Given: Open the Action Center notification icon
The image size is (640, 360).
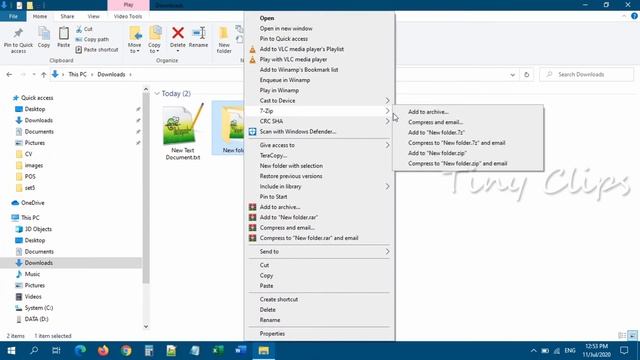Looking at the screenshot, I should [624, 351].
